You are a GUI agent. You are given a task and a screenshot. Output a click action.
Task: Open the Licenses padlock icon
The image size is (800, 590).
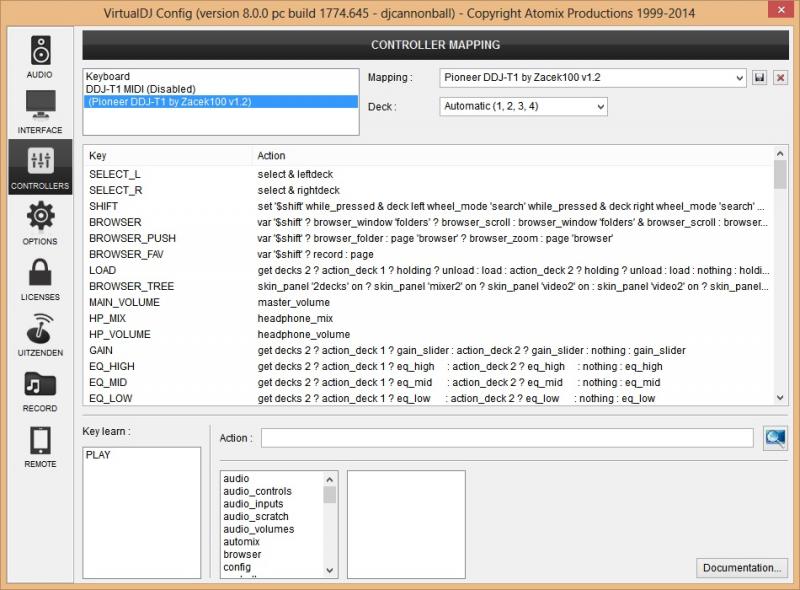click(40, 272)
